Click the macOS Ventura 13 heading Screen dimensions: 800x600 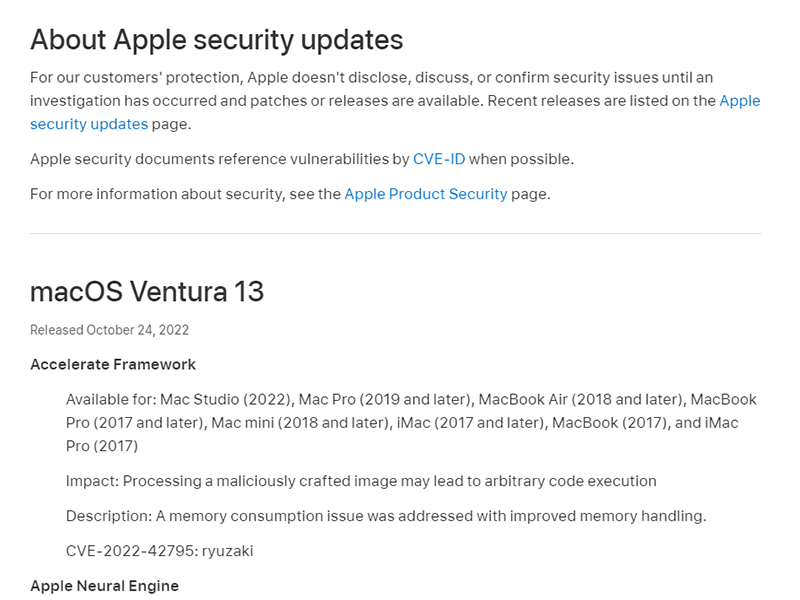pos(147,291)
